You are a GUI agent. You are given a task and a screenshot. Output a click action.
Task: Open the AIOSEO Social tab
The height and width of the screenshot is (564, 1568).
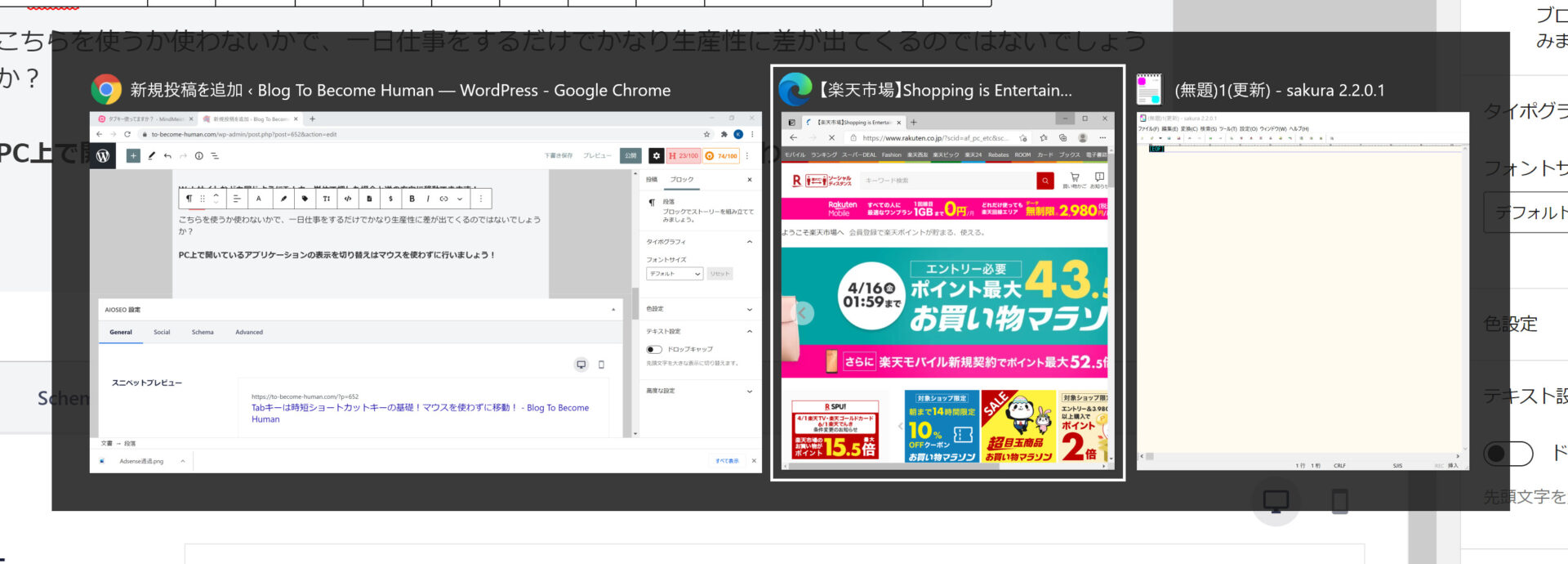tap(162, 332)
